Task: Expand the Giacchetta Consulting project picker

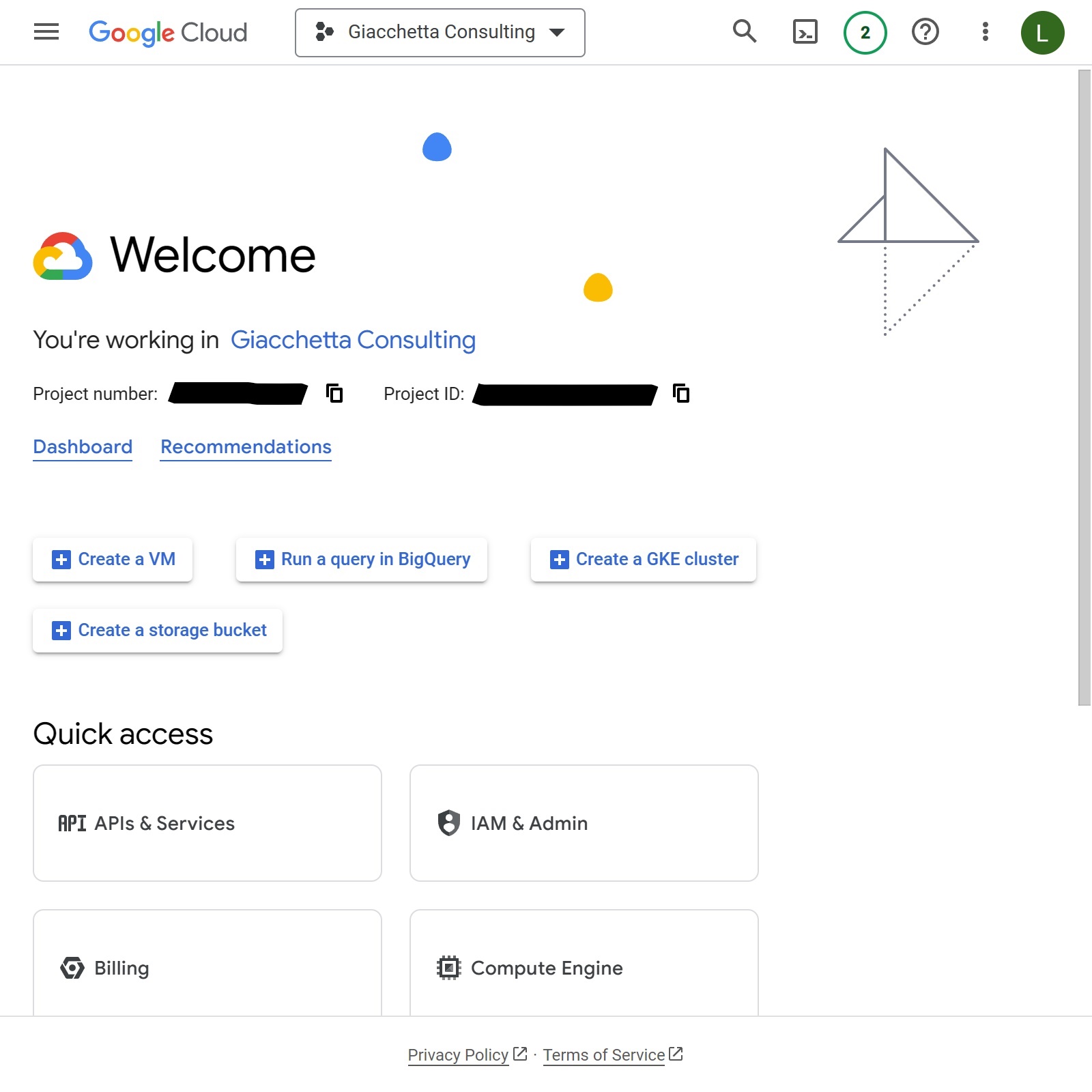Action: click(440, 32)
